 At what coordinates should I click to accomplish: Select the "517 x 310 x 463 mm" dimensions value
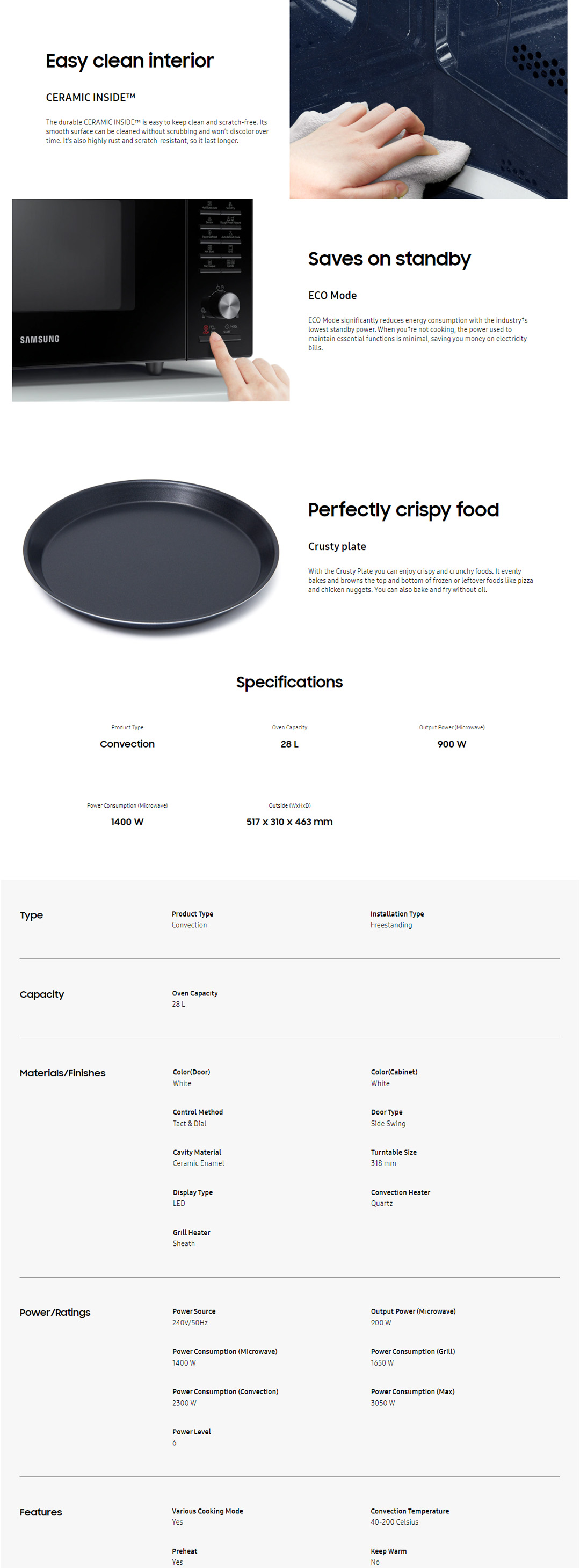[x=289, y=822]
